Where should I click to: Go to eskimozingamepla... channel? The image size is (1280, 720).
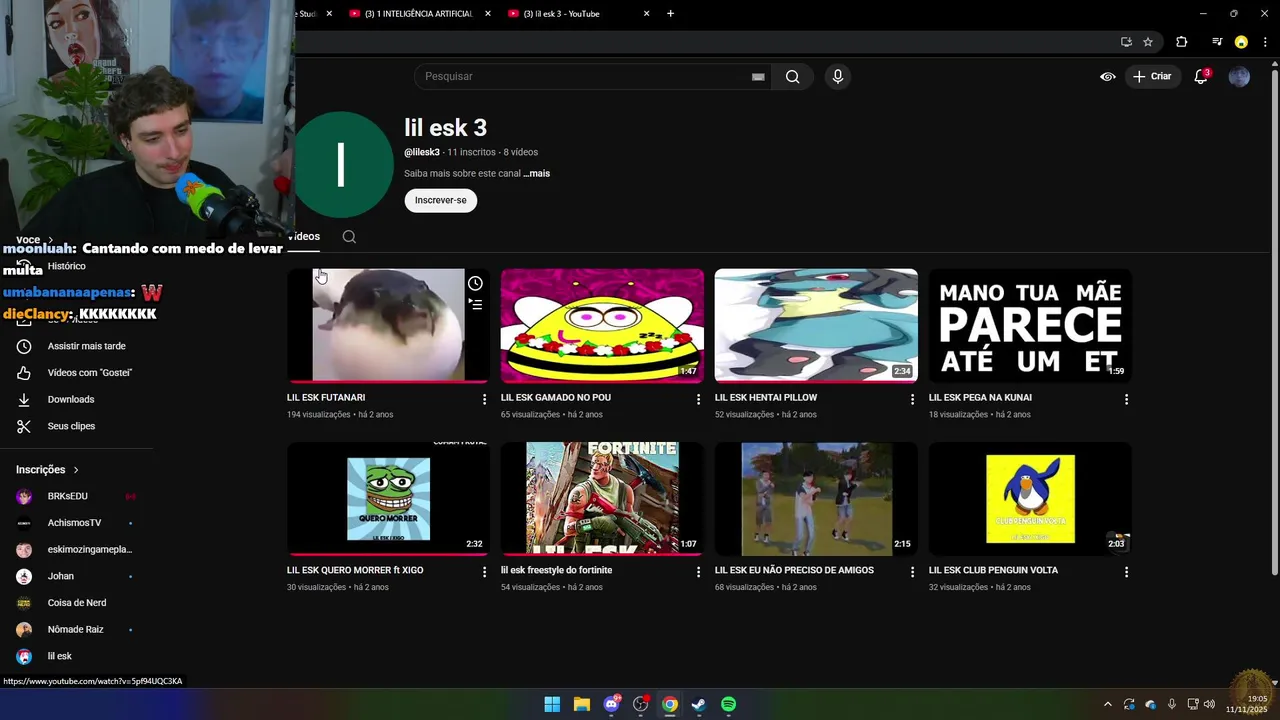point(90,549)
